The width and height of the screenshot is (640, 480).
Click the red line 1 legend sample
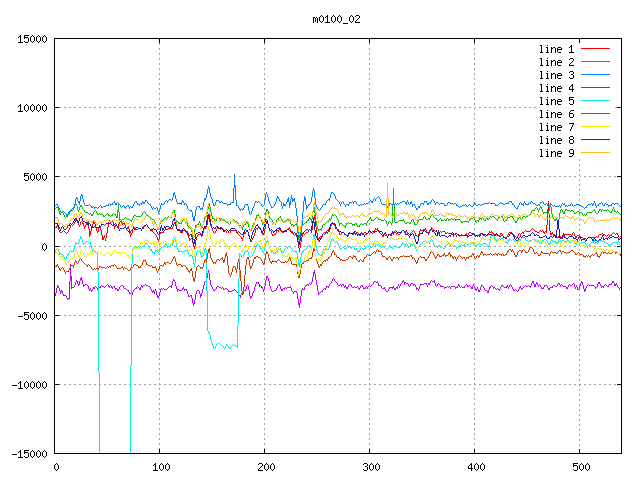596,49
